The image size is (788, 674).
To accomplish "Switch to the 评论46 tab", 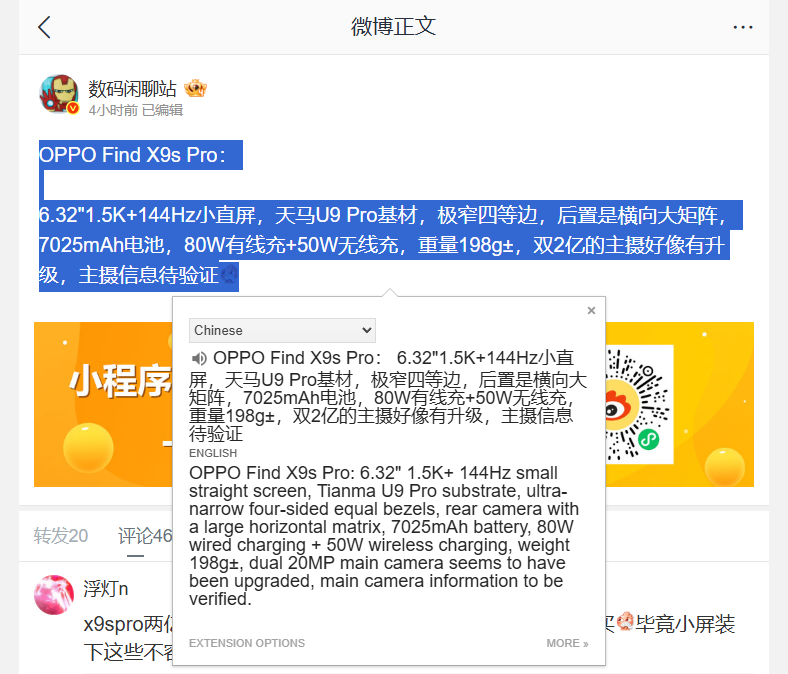I will click(145, 536).
